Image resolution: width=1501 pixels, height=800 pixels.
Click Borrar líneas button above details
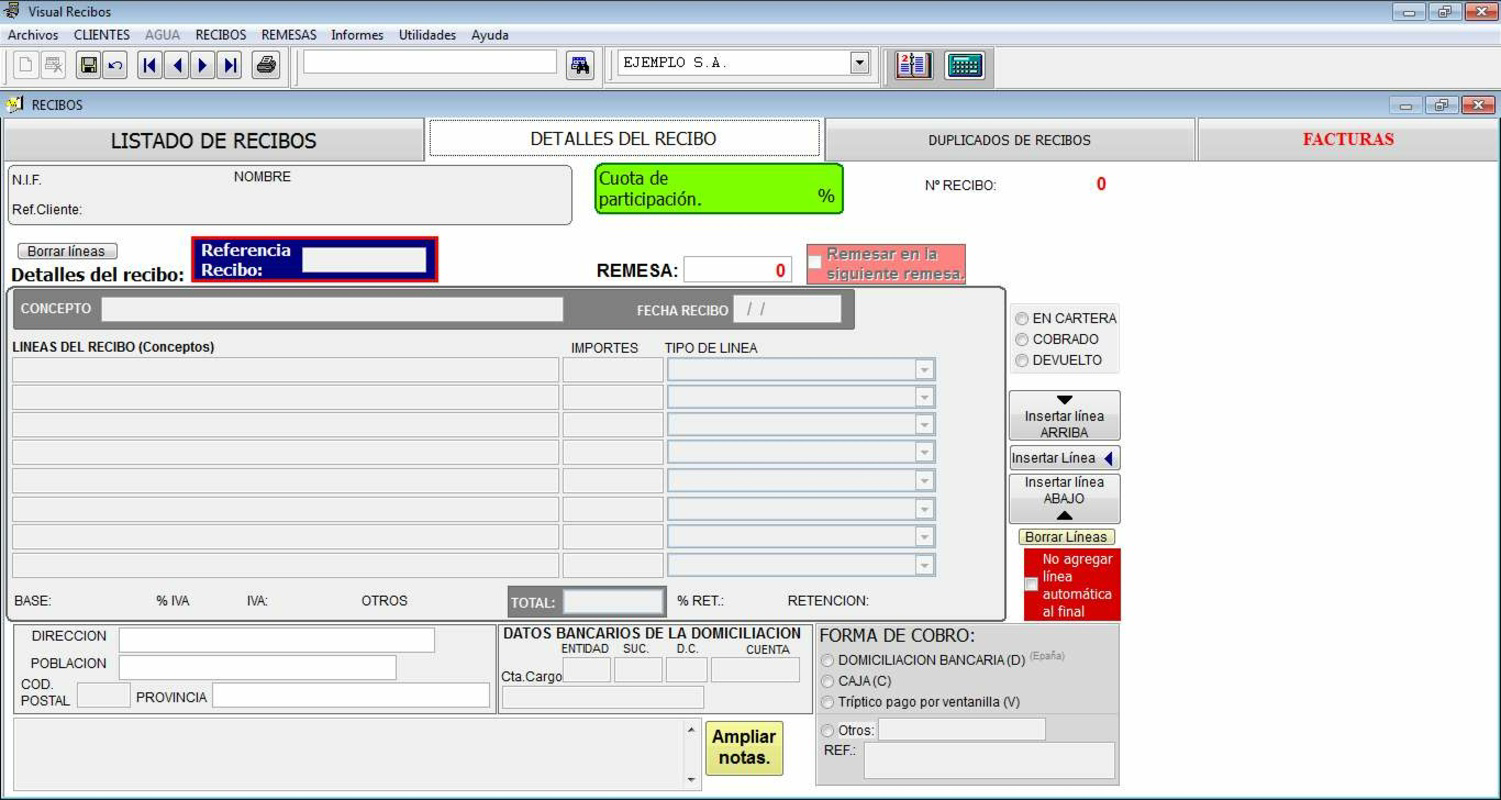pos(67,252)
